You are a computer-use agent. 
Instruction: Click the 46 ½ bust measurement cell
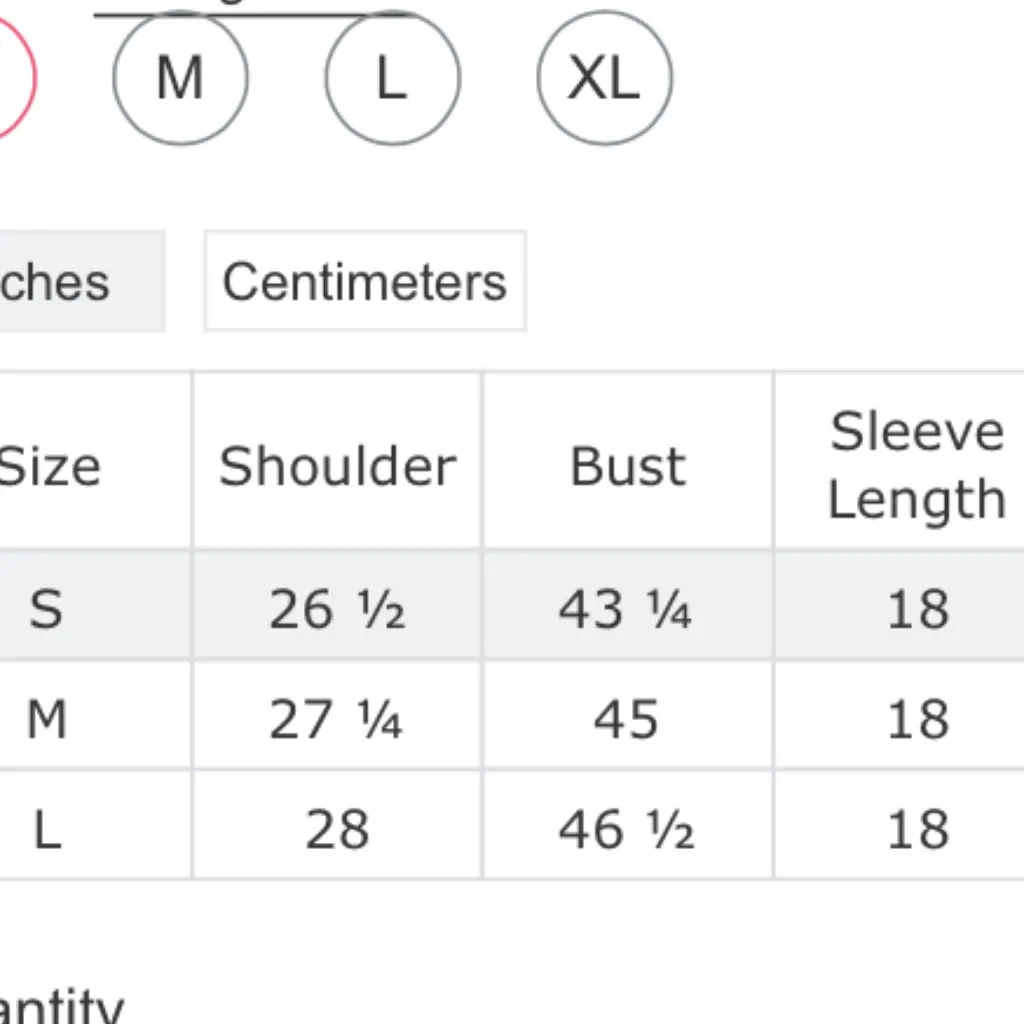click(626, 829)
